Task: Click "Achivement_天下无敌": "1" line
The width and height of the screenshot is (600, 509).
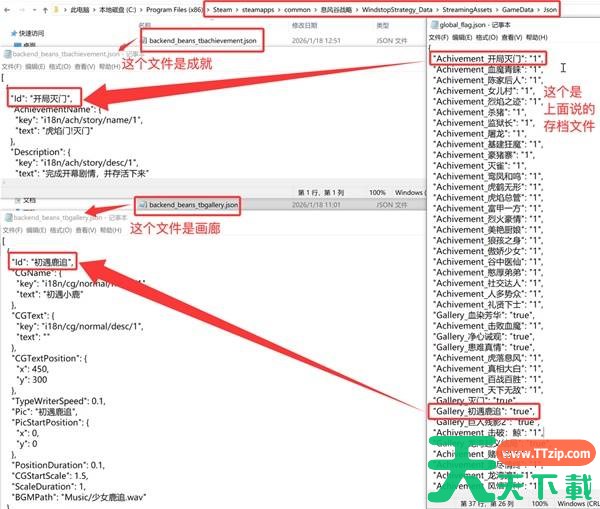Action: (488, 390)
